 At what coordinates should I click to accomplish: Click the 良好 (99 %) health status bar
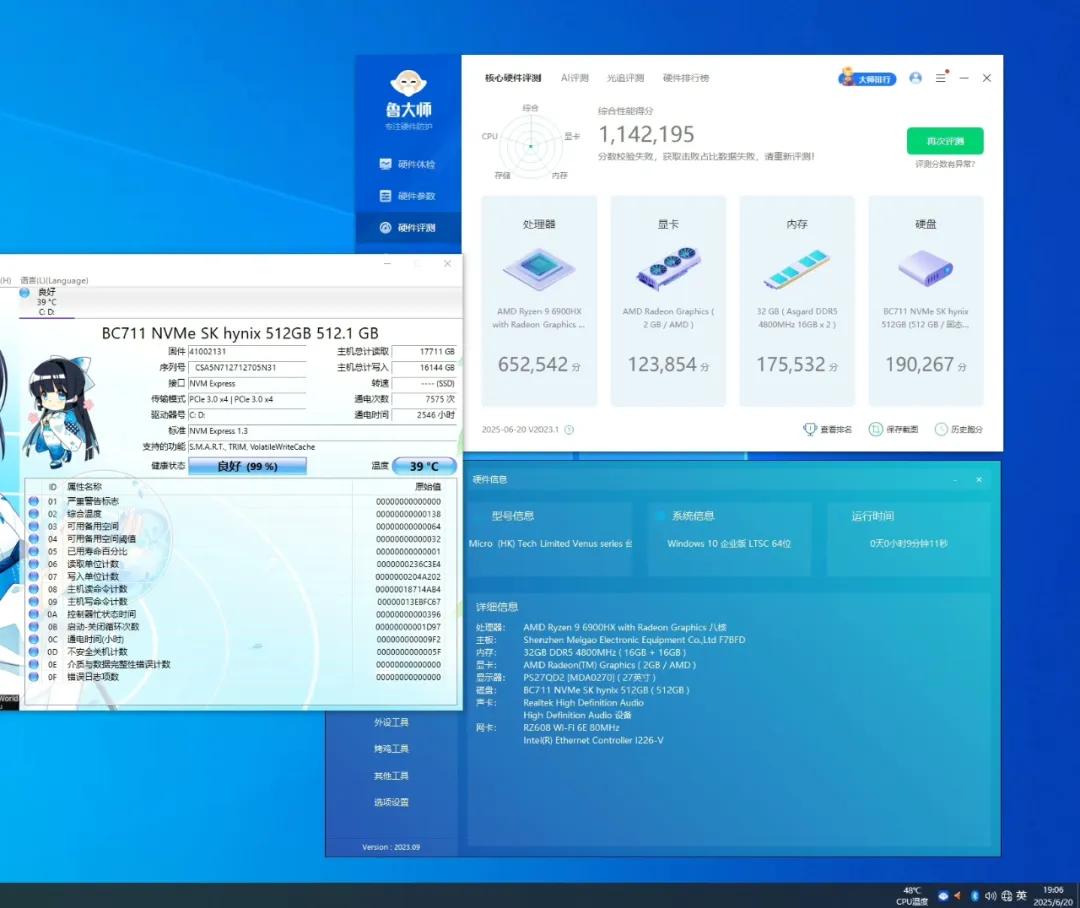tap(247, 466)
